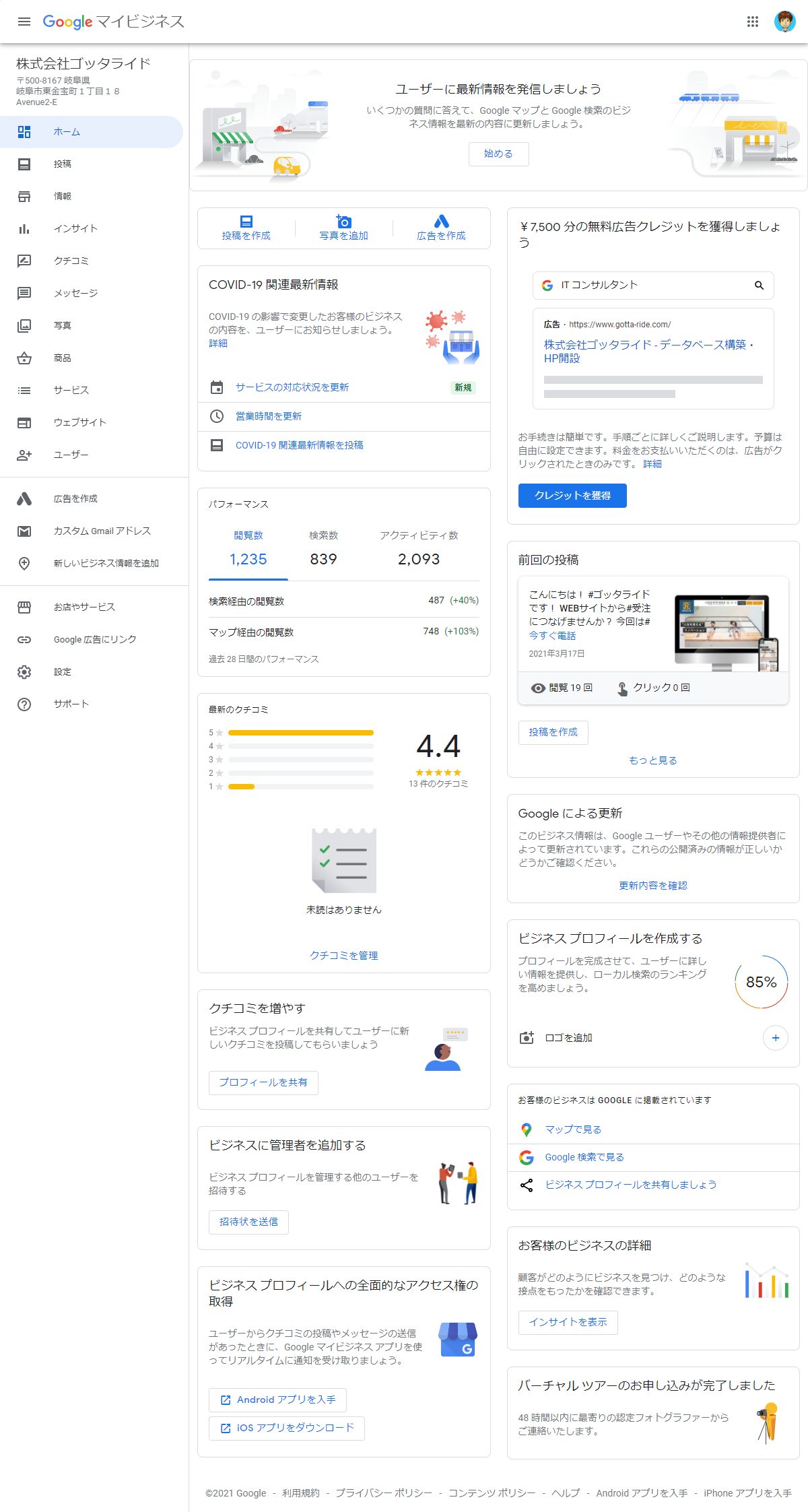Open the クチコミを管理 link
The height and width of the screenshot is (1512, 808).
point(343,956)
